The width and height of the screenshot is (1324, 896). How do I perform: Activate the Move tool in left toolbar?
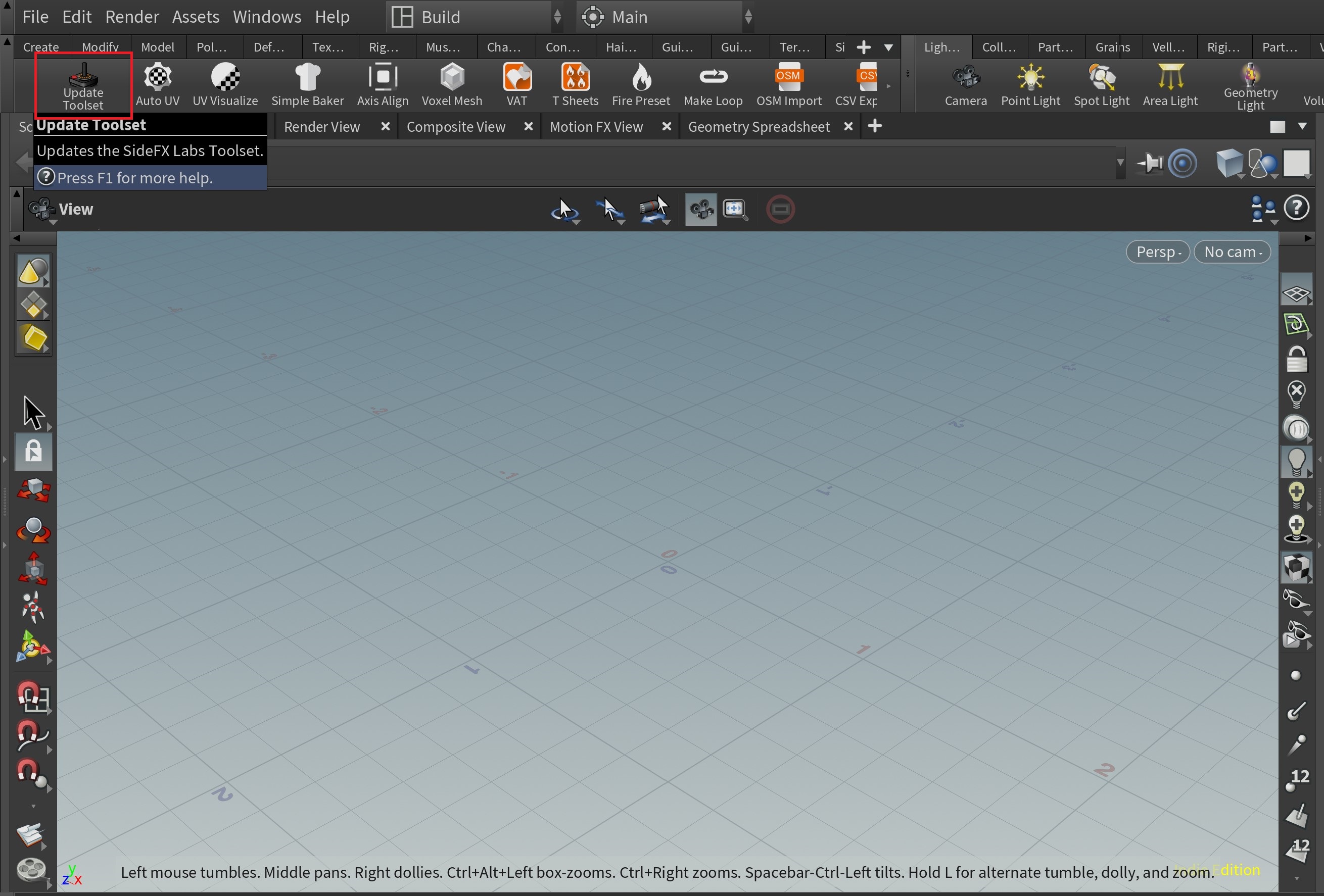33,490
